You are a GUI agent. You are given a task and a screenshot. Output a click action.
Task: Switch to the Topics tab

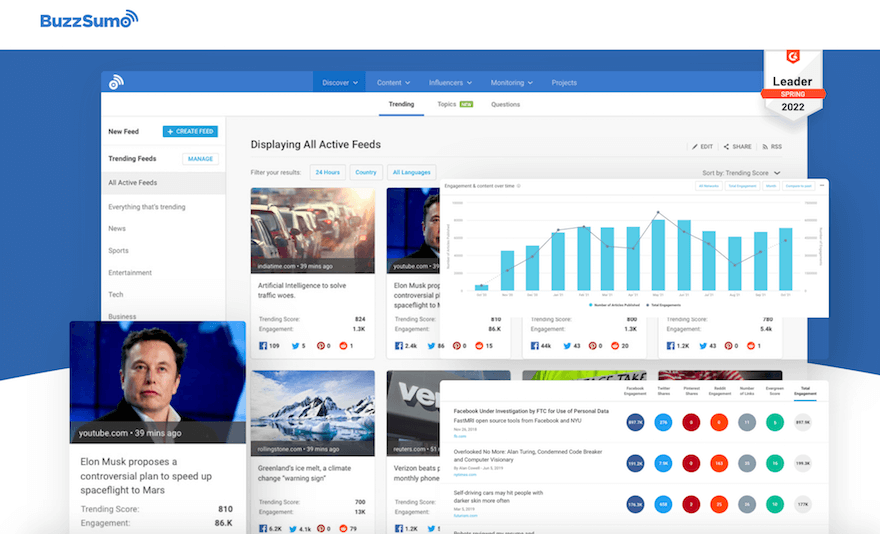455,104
